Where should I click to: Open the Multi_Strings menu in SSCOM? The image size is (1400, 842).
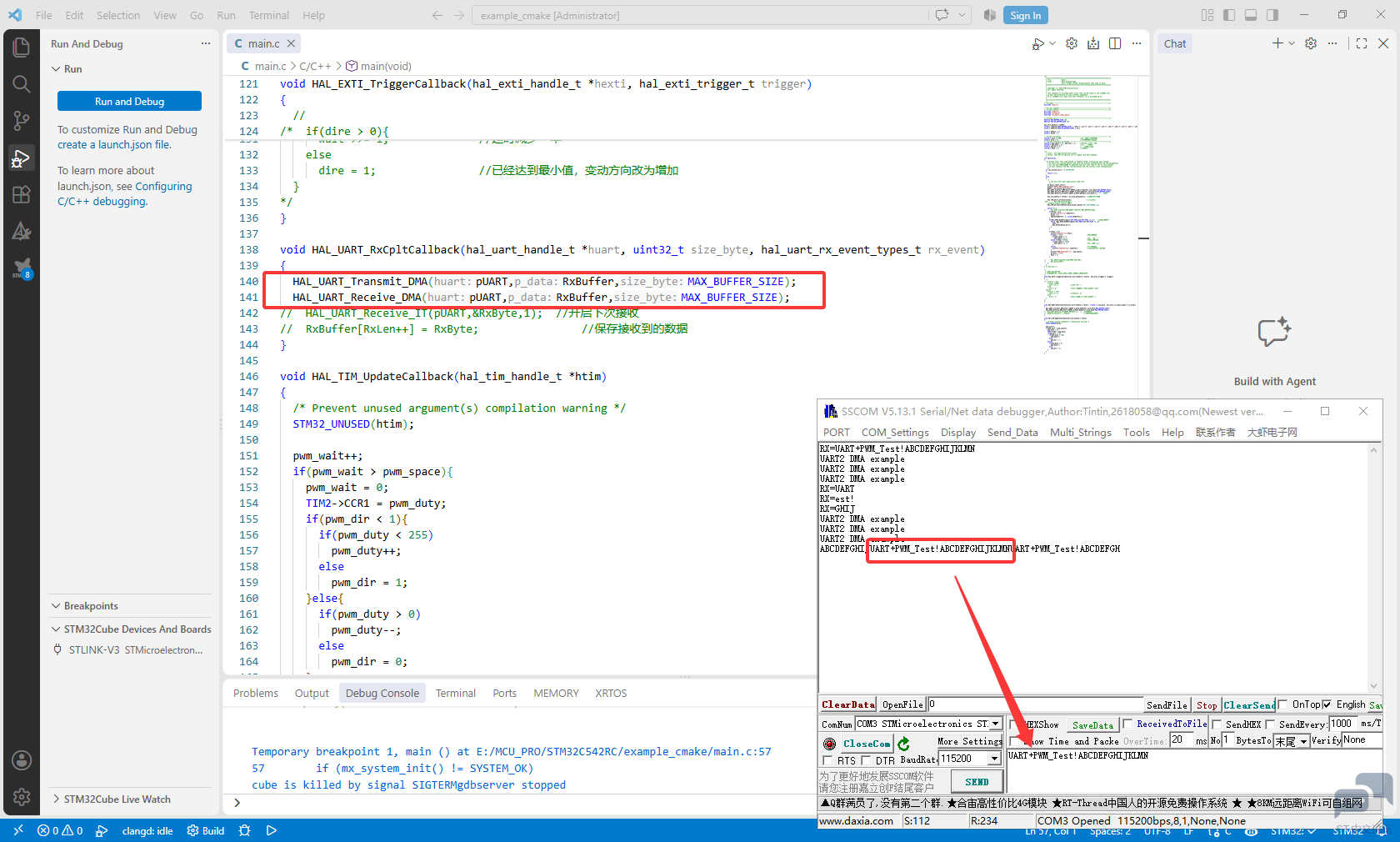click(1081, 432)
